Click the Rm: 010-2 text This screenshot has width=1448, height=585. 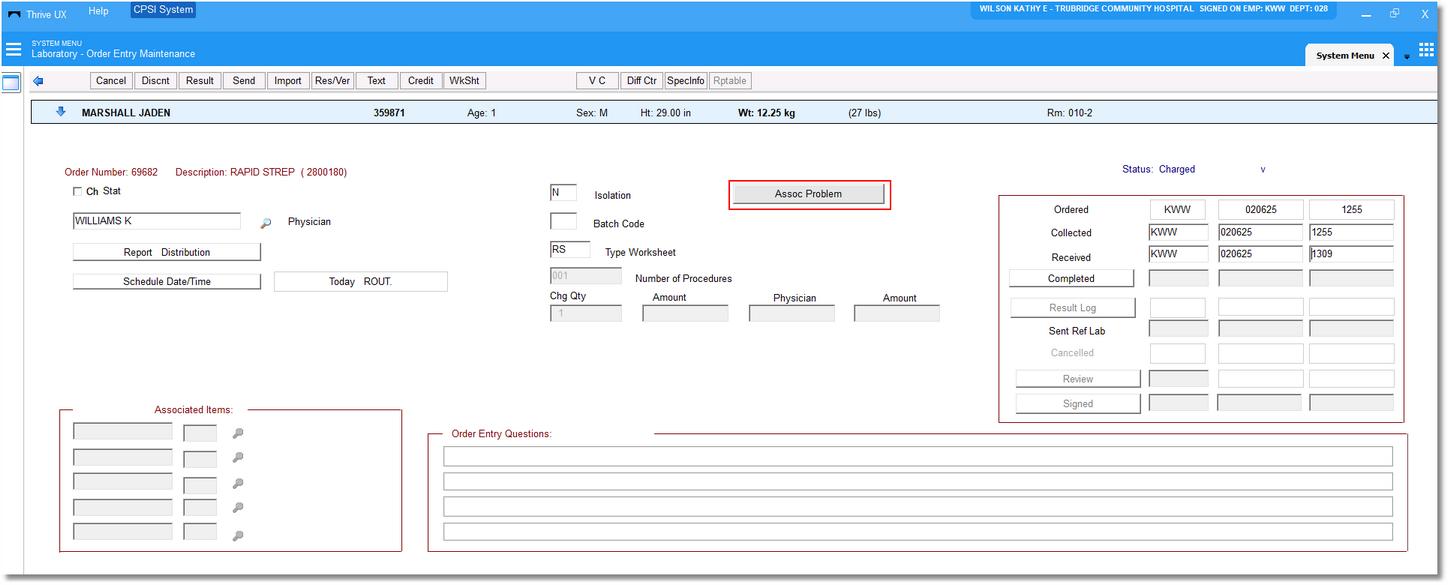click(x=1069, y=113)
